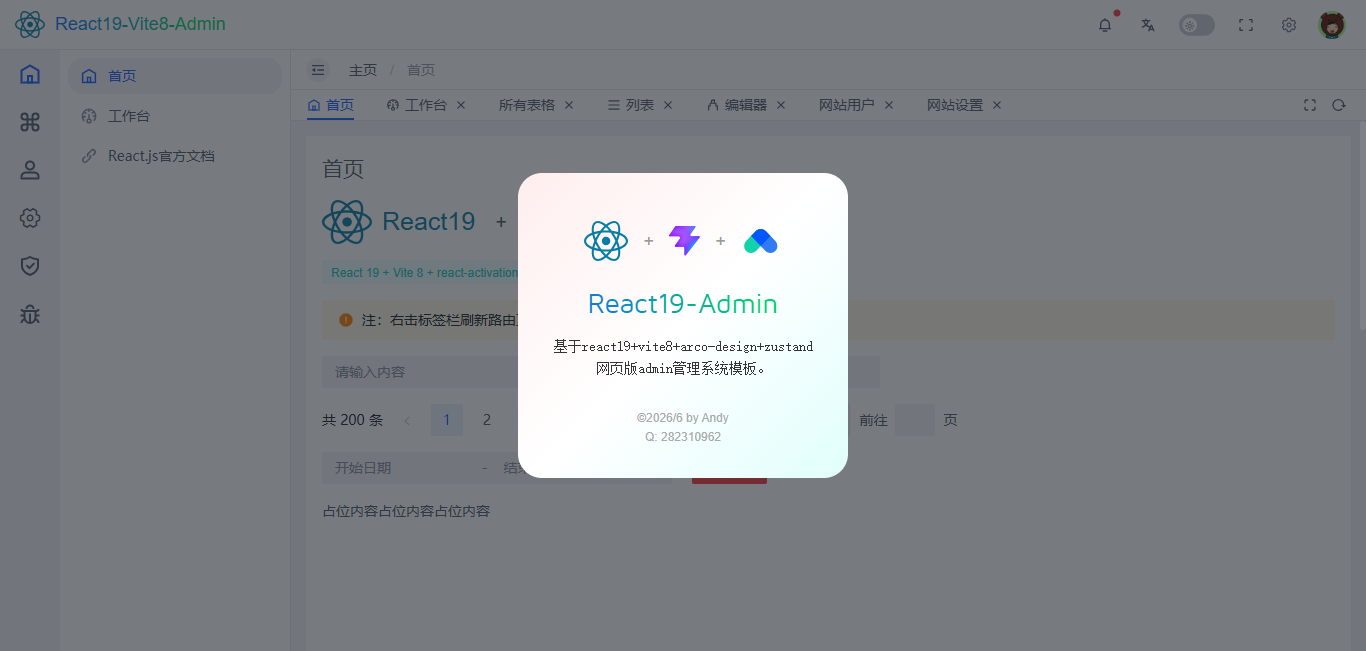Click the React19-Admin title in the dialog
The height and width of the screenshot is (651, 1366).
point(683,303)
